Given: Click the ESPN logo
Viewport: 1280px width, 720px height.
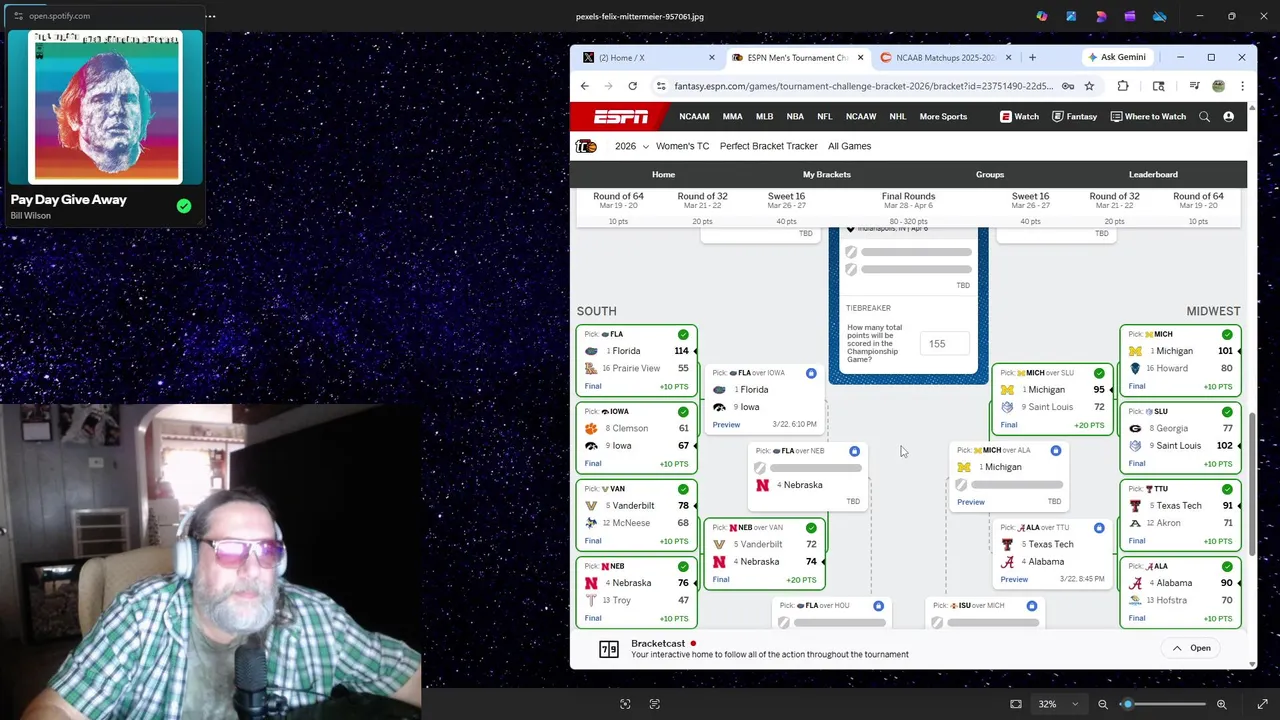Looking at the screenshot, I should pyautogui.click(x=621, y=117).
